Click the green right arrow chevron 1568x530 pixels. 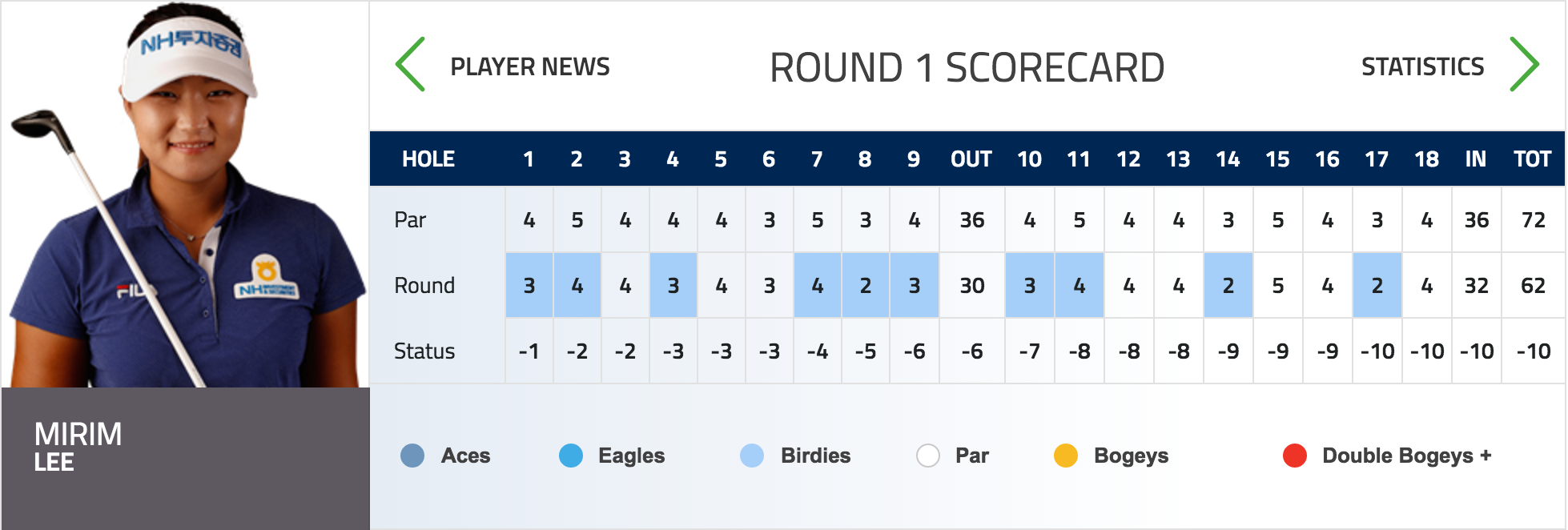1525,64
